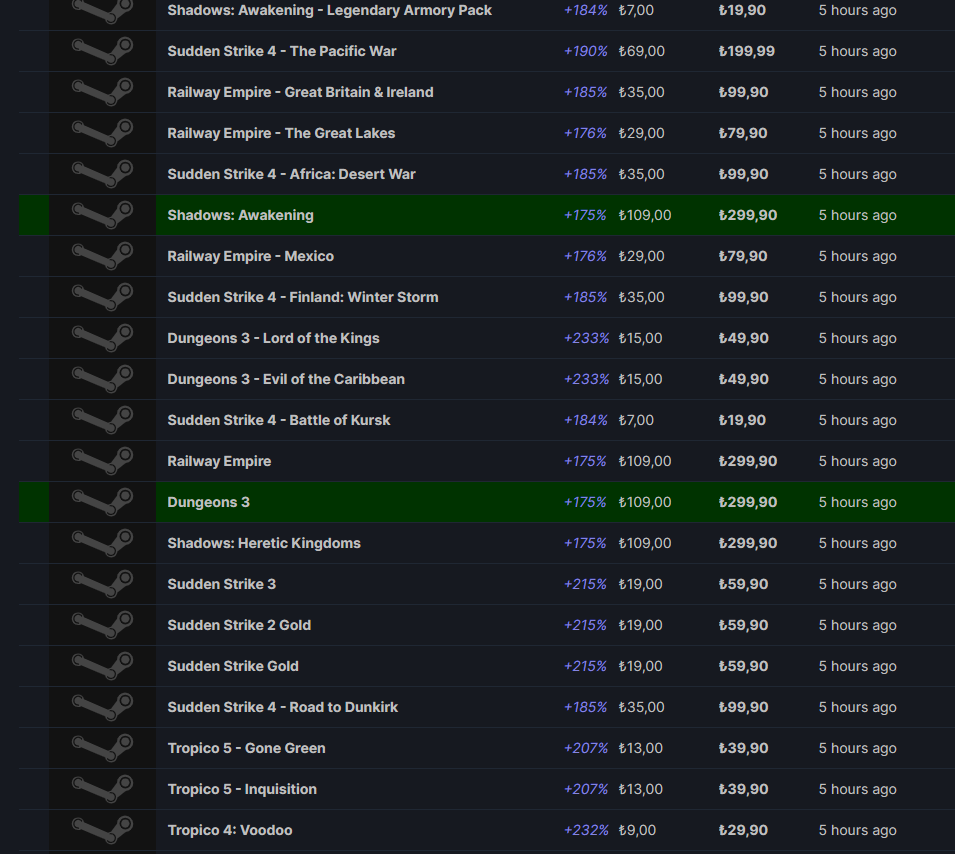Click Steam icon beside Railway Empire base game
This screenshot has height=854, width=955.
point(102,461)
